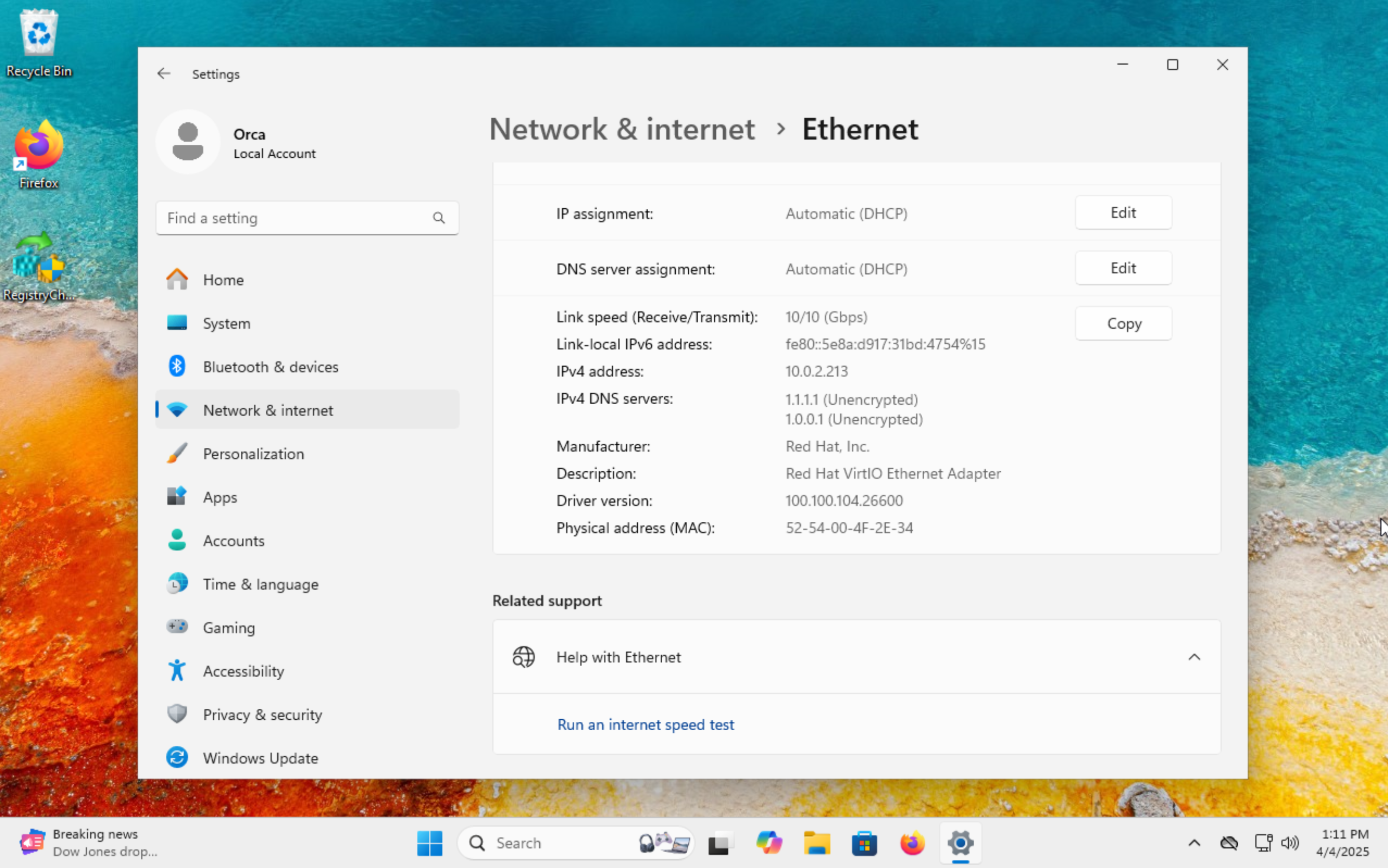The width and height of the screenshot is (1388, 868).
Task: Minimize the Settings window
Action: tap(1122, 65)
